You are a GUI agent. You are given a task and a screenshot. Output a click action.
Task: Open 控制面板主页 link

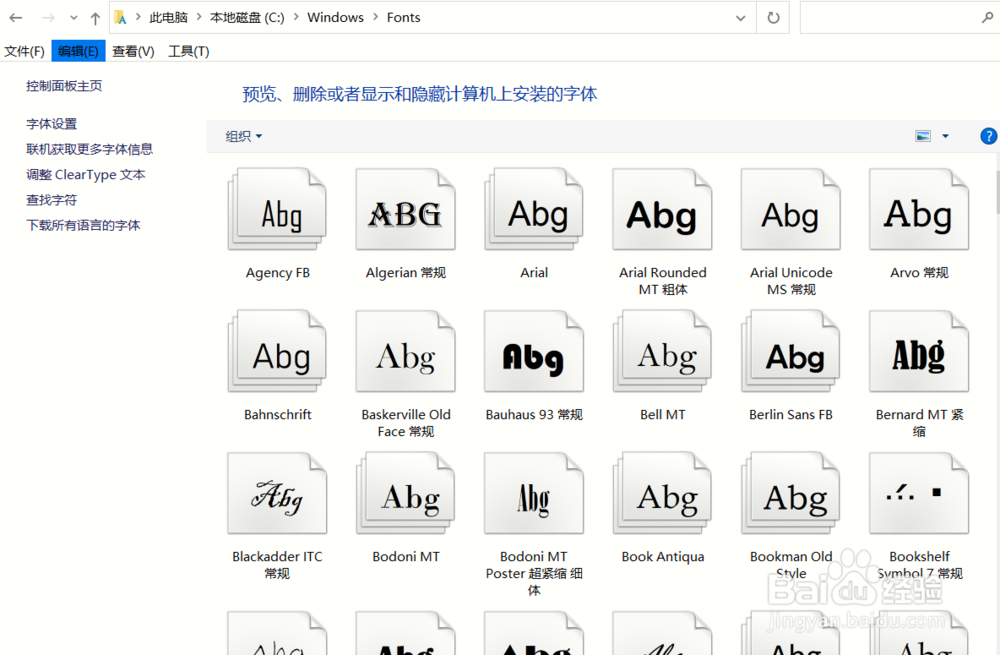click(x=64, y=85)
